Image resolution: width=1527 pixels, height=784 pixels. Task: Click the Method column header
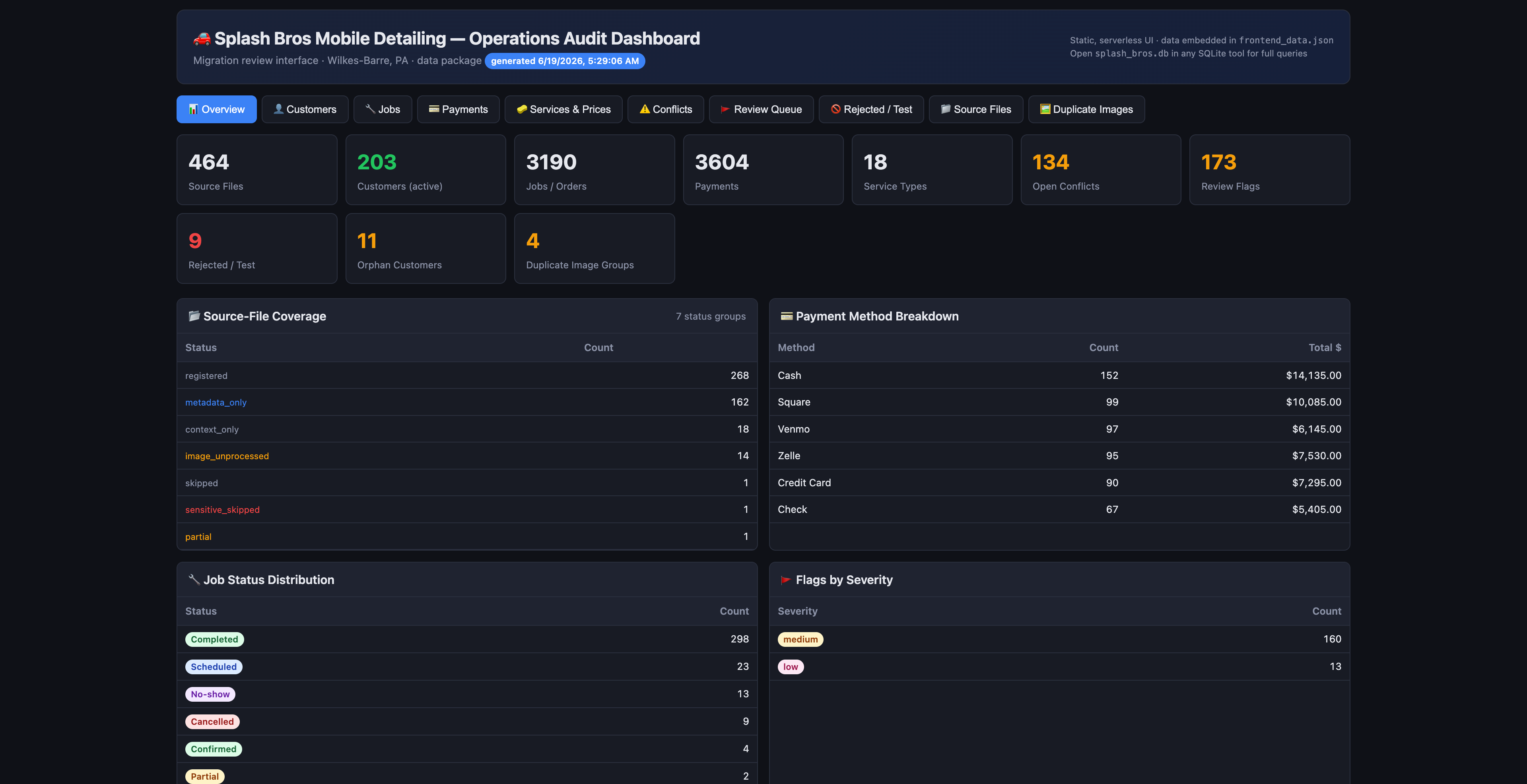795,348
